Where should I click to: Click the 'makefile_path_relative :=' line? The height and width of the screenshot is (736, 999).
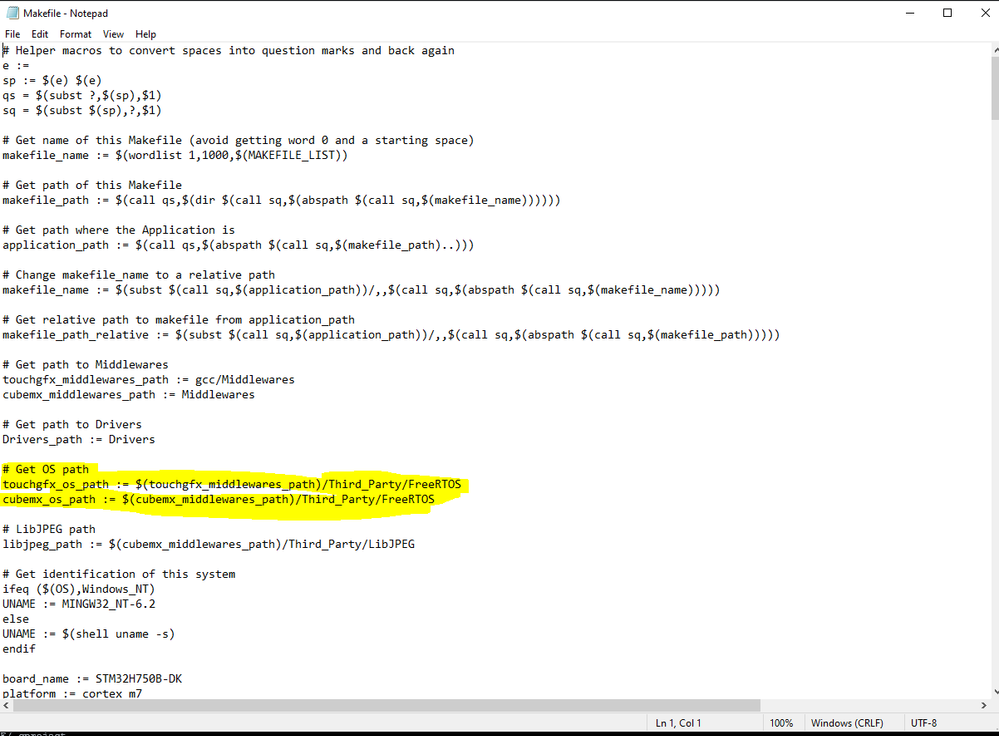pyautogui.click(x=391, y=335)
